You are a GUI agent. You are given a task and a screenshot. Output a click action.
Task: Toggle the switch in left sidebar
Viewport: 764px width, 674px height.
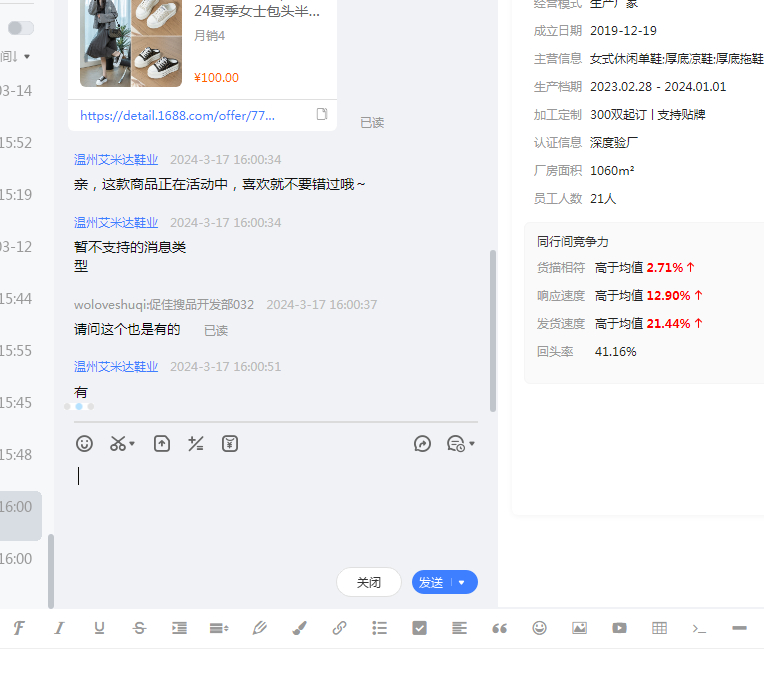pyautogui.click(x=21, y=28)
